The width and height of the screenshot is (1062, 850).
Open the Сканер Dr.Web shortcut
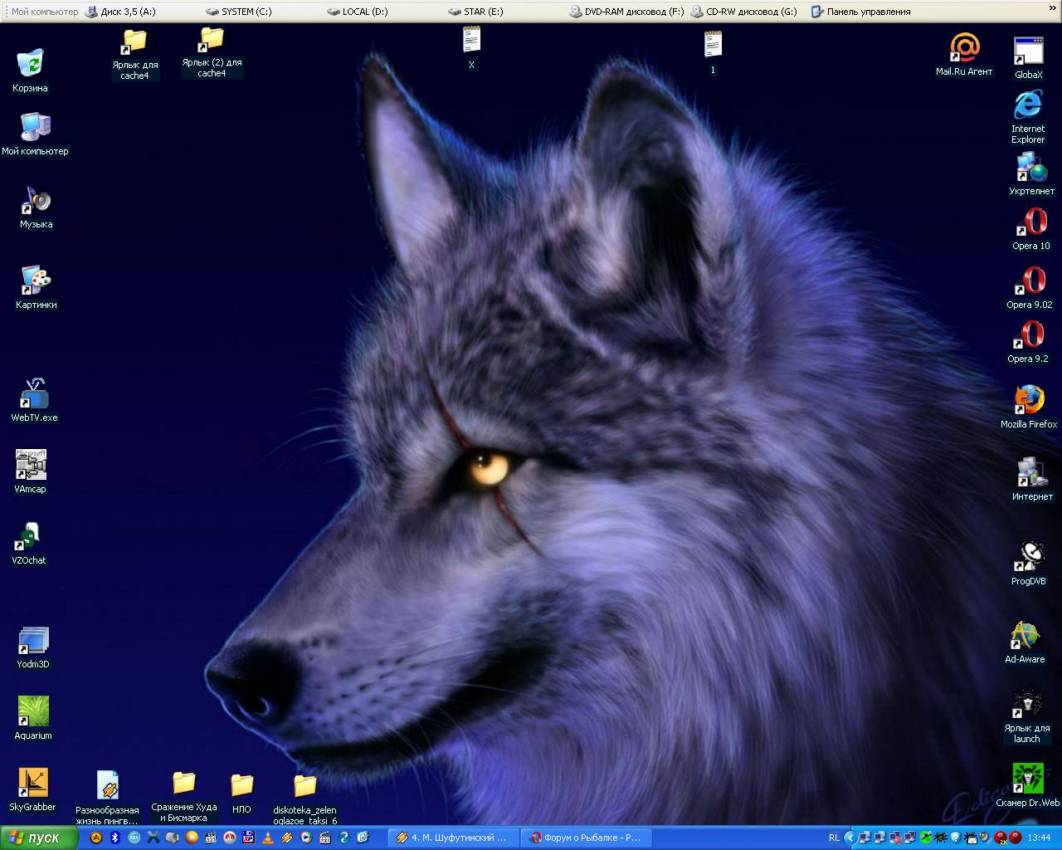coord(1027,779)
